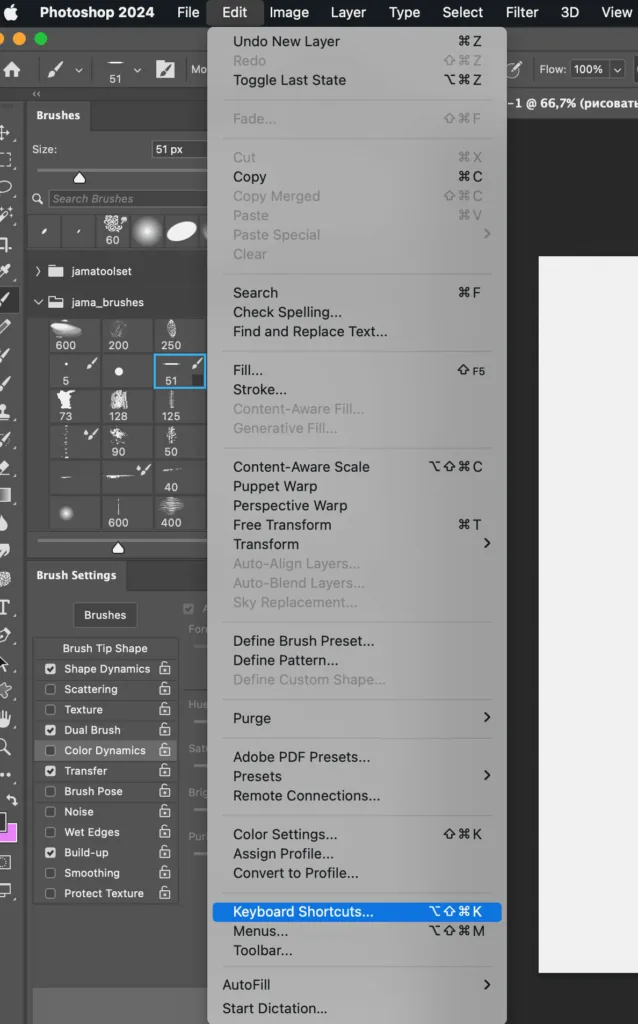
Task: Disable the Dual Brush checkbox
Action: [x=50, y=729]
